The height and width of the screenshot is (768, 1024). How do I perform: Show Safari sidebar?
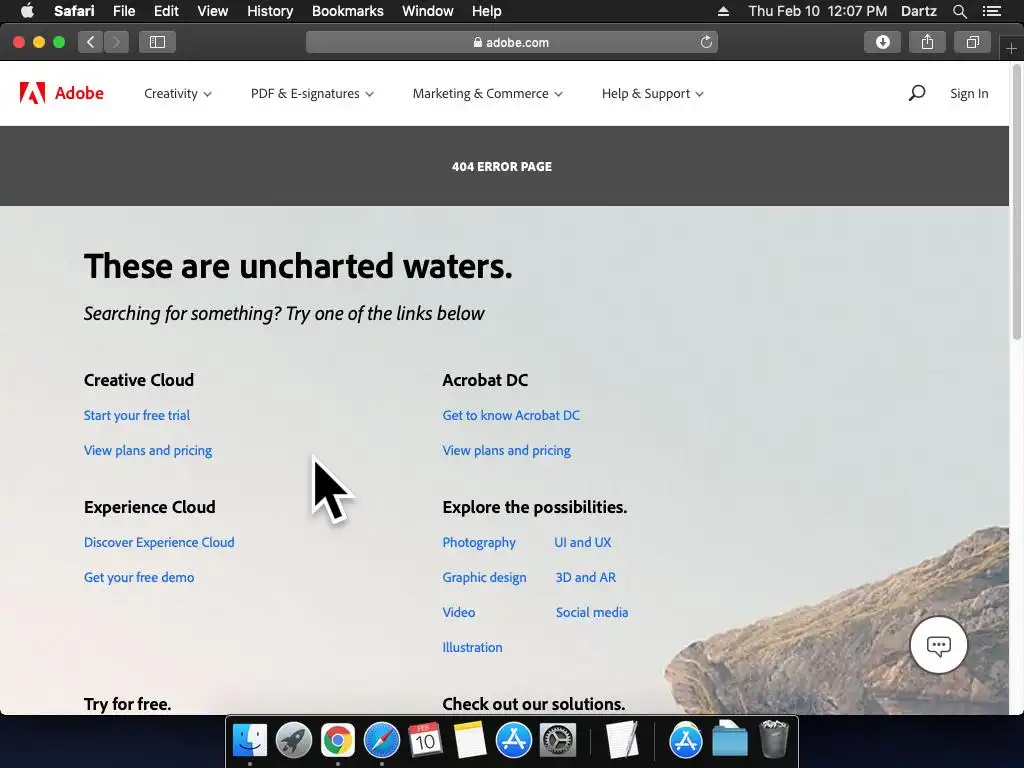point(157,42)
